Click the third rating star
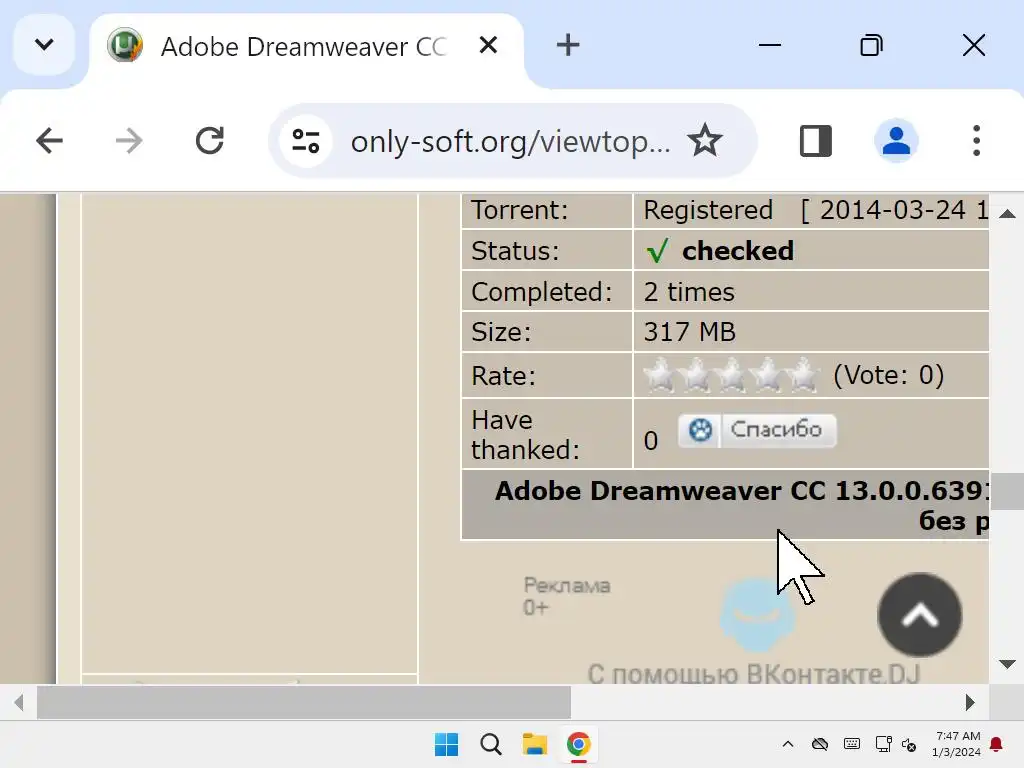Screen dimensions: 1024x768 click(x=731, y=376)
